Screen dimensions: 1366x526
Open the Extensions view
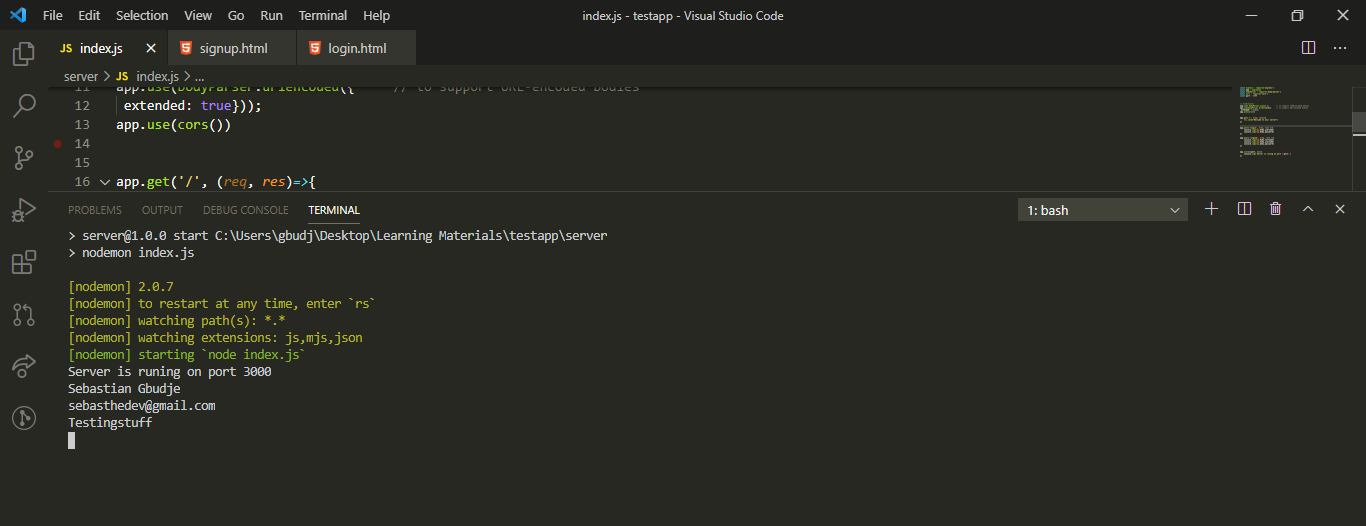click(x=23, y=262)
